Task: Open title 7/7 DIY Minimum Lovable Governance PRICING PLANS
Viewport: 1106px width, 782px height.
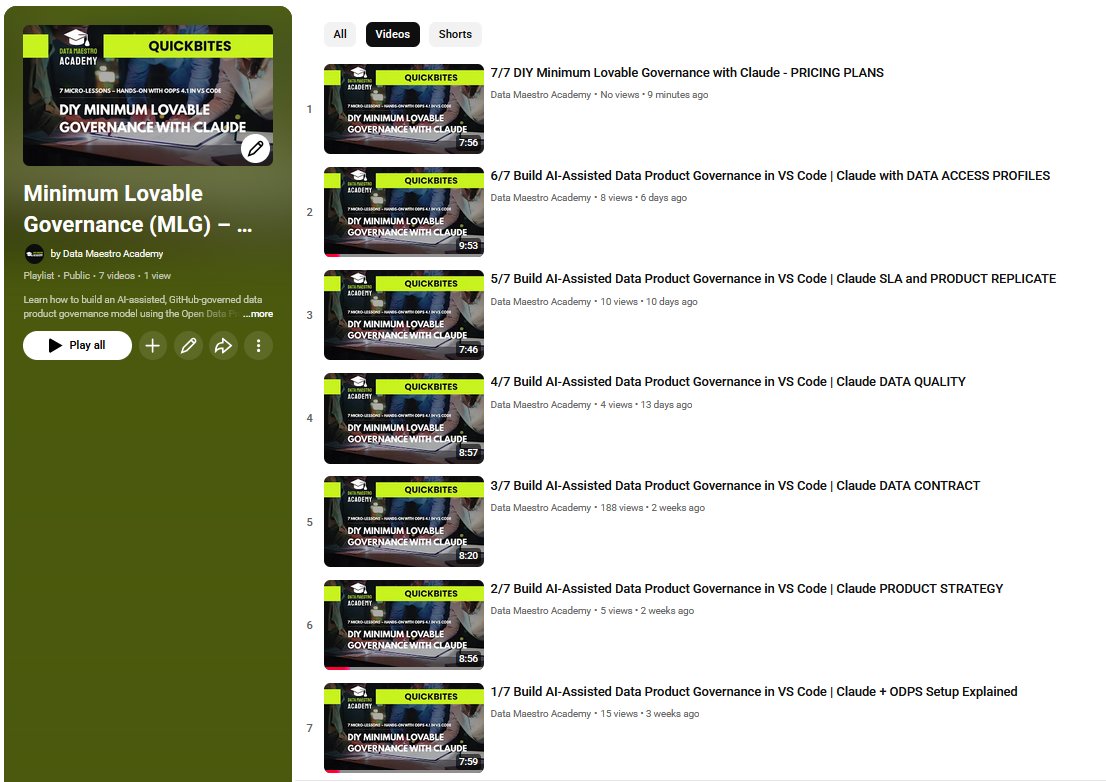Action: click(x=687, y=73)
